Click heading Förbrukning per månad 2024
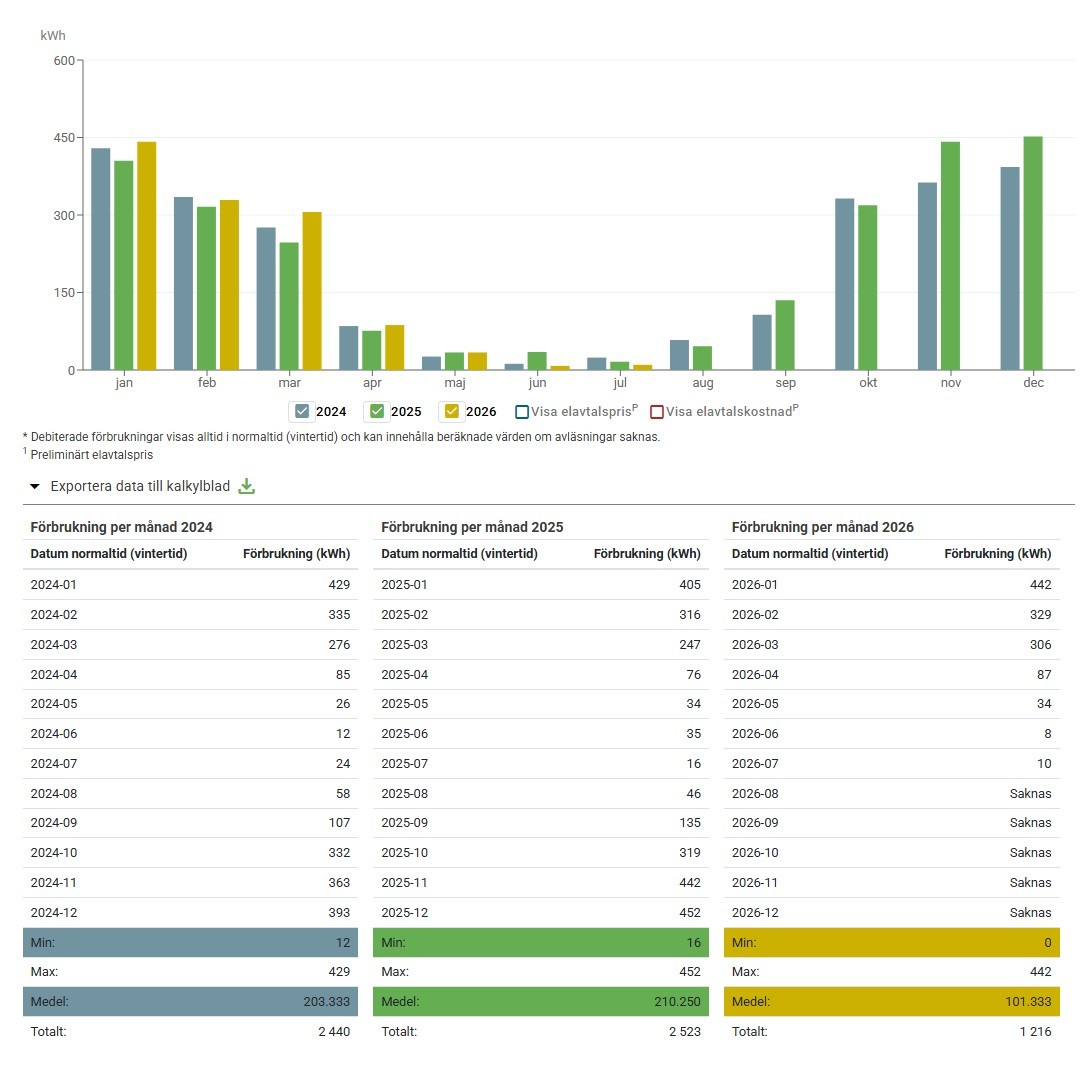 [121, 527]
